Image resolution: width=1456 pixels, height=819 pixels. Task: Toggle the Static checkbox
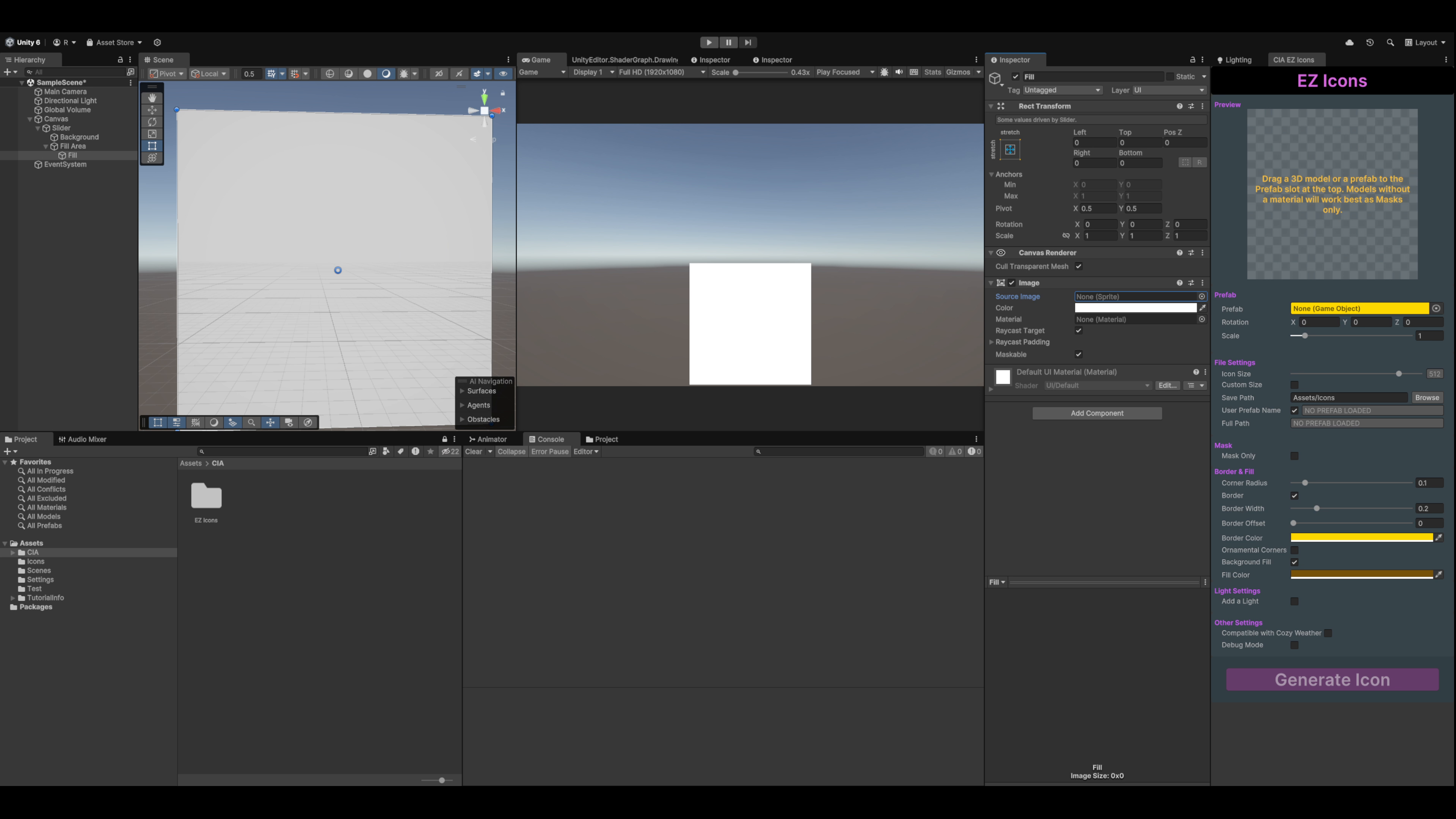click(x=1169, y=77)
